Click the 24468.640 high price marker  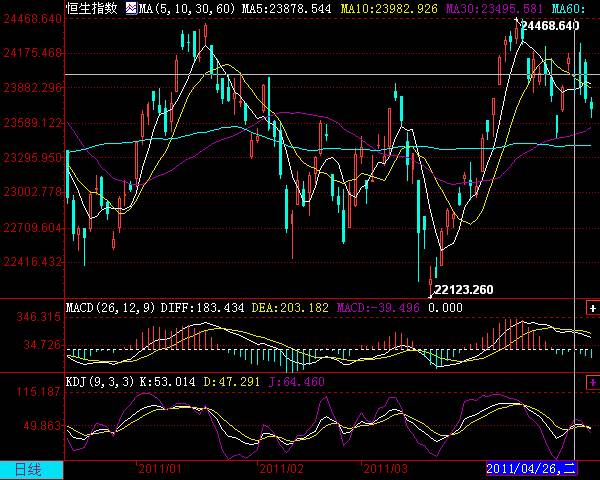click(x=550, y=26)
